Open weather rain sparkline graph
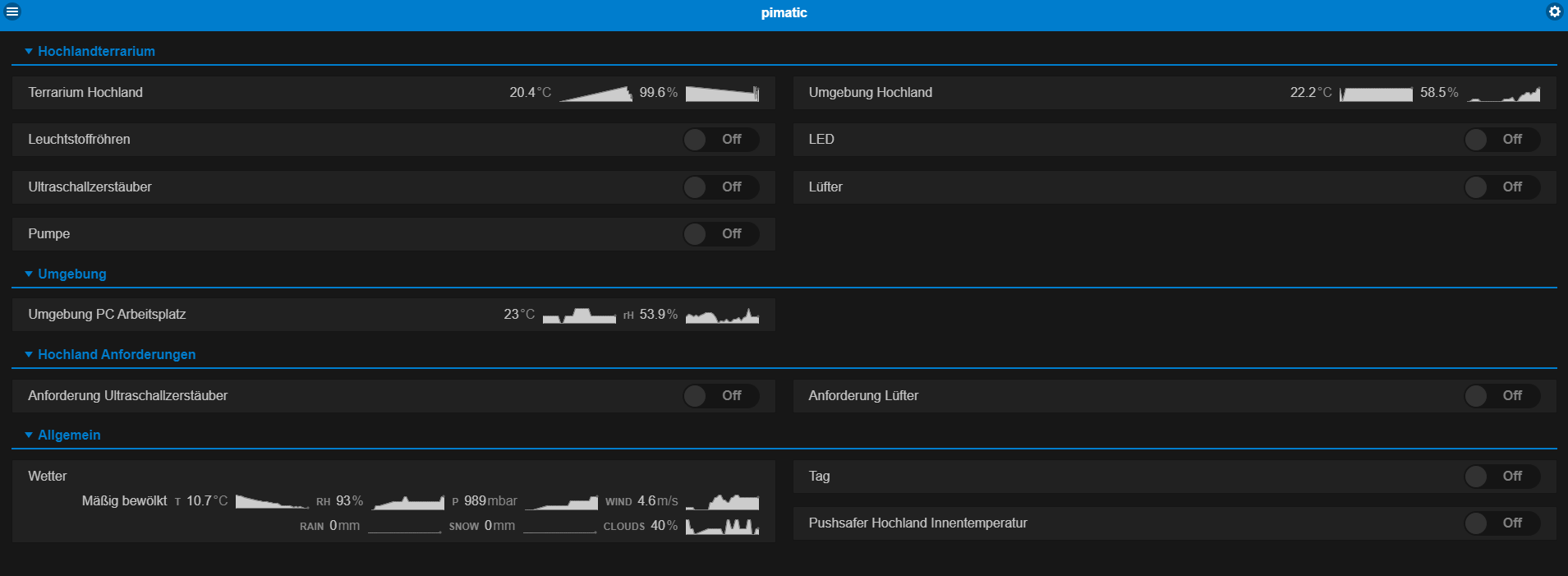The image size is (1568, 576). click(x=404, y=527)
